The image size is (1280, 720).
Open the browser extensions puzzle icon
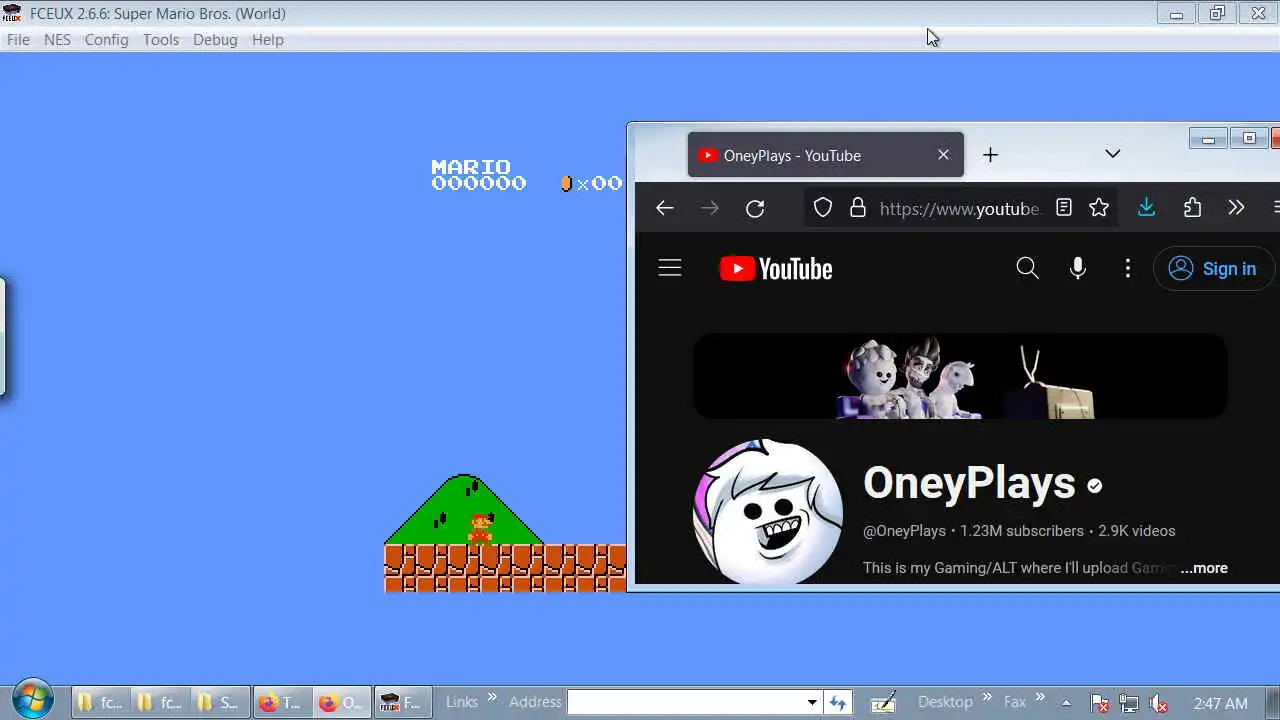1192,208
